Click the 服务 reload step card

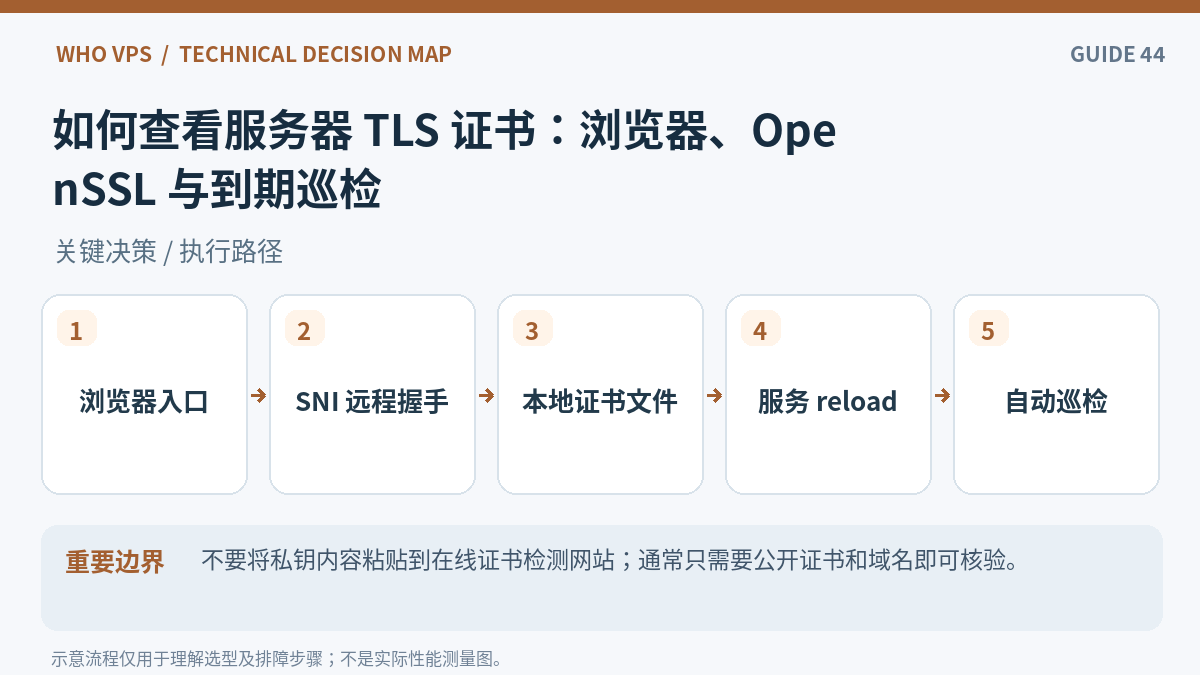pyautogui.click(x=828, y=394)
